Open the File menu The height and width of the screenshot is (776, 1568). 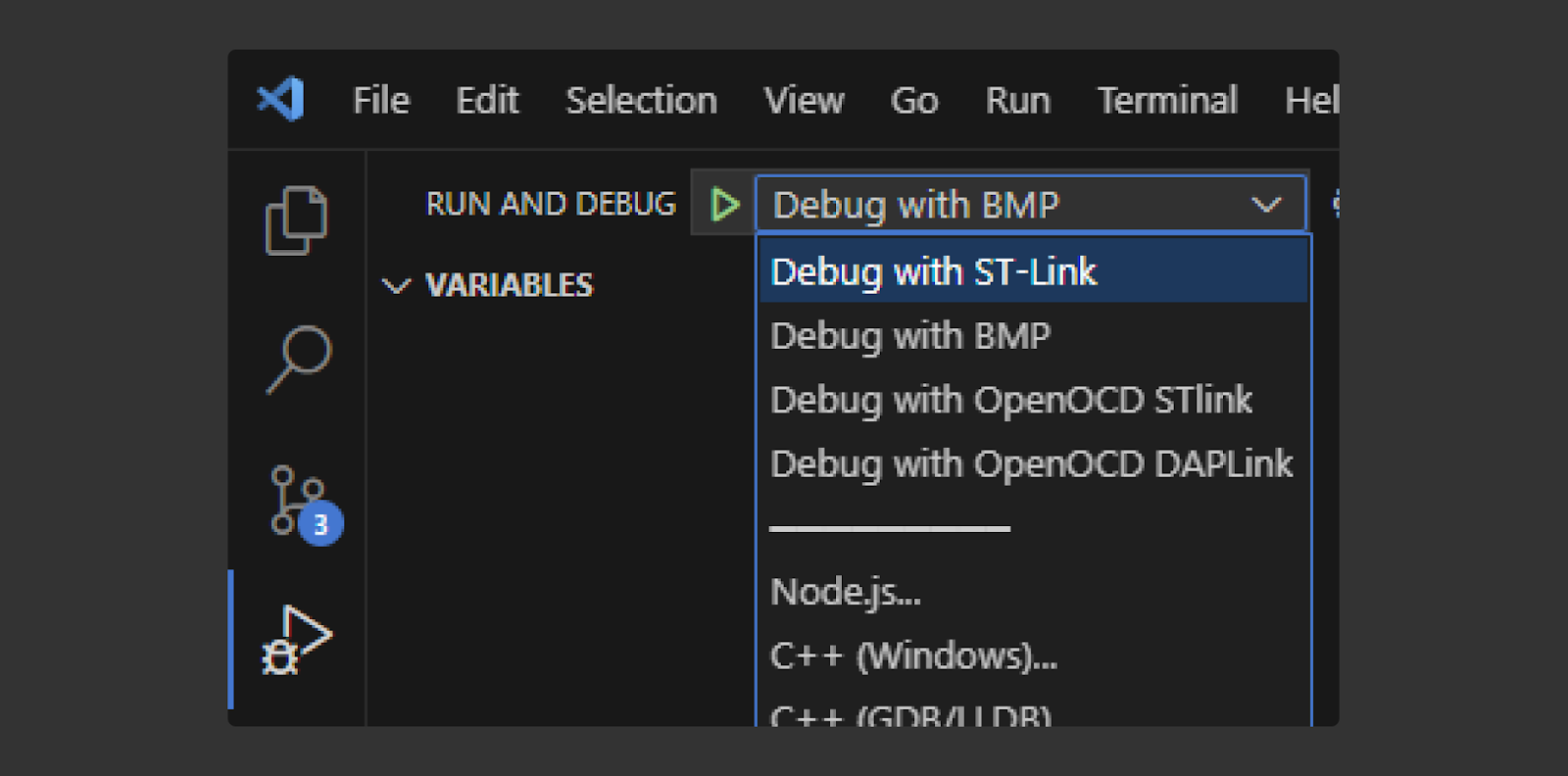[x=381, y=100]
